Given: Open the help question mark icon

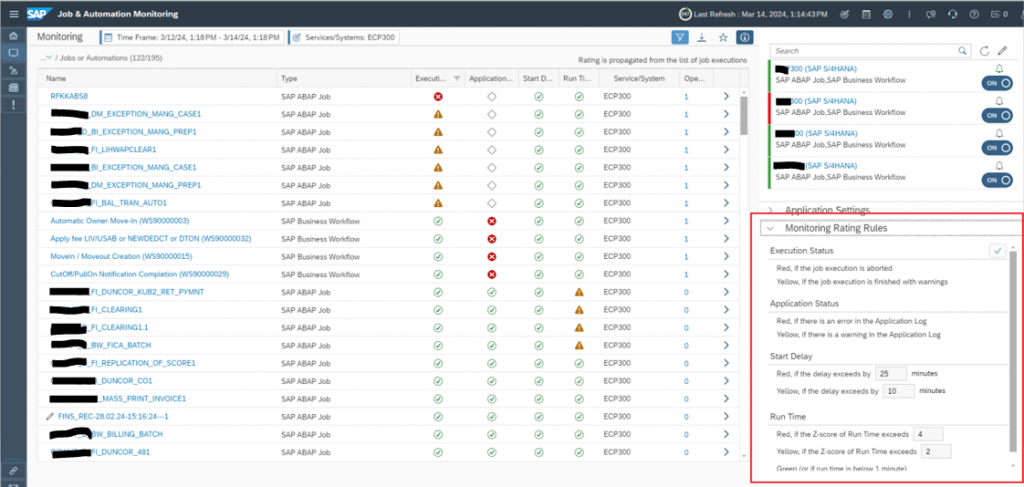Looking at the screenshot, I should [974, 14].
